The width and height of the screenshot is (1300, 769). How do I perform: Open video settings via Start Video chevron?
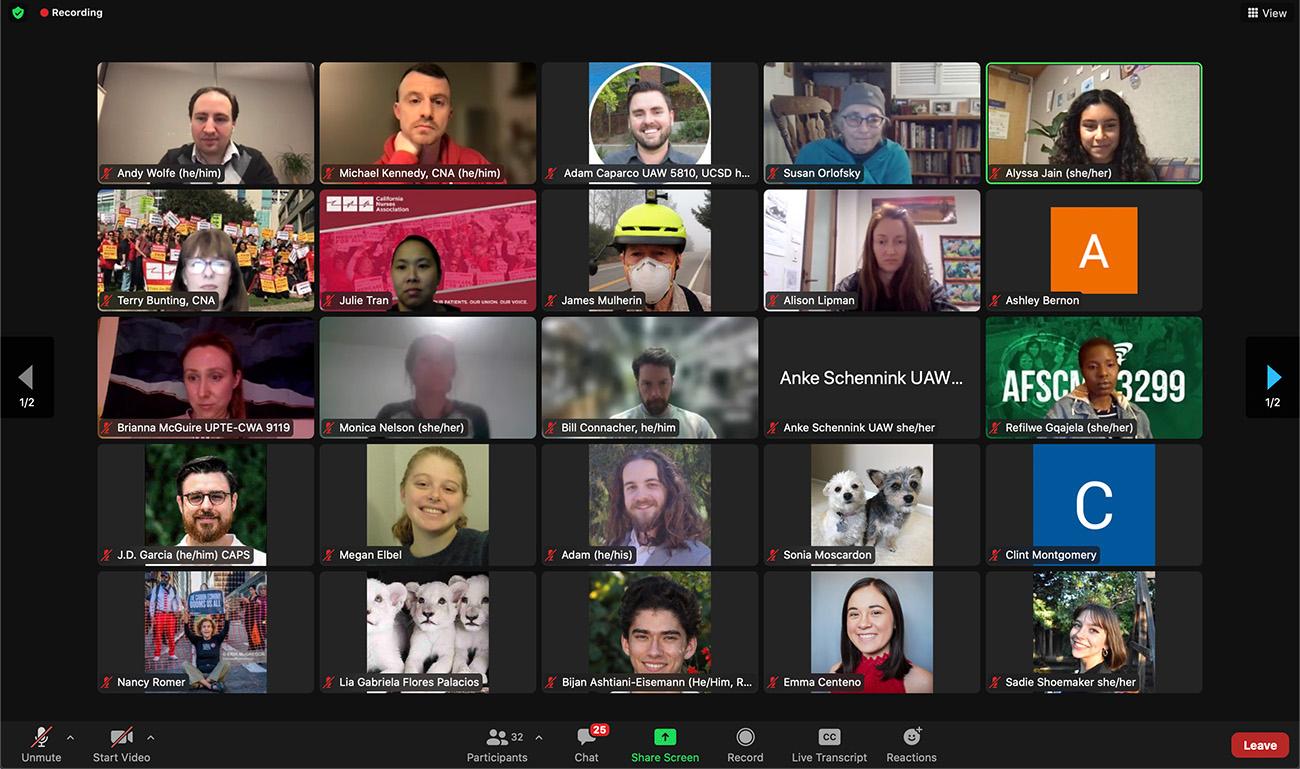pyautogui.click(x=150, y=737)
